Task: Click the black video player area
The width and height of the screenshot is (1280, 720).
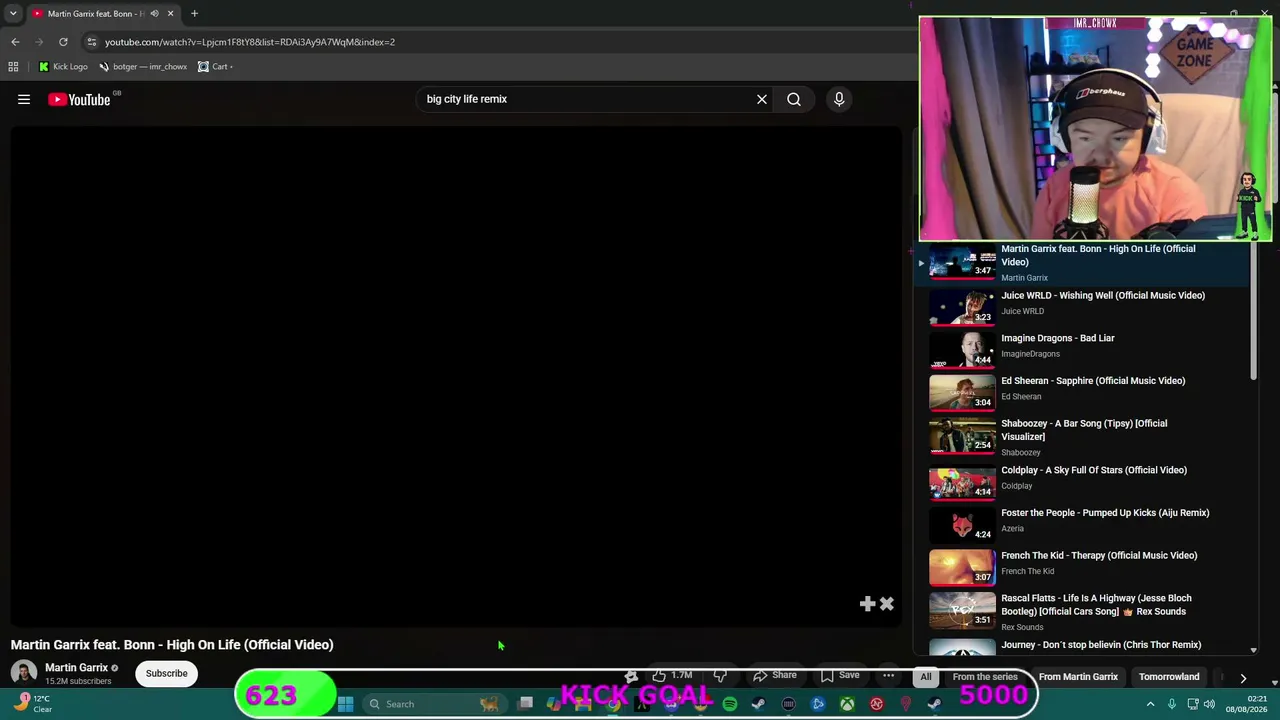Action: (x=456, y=376)
